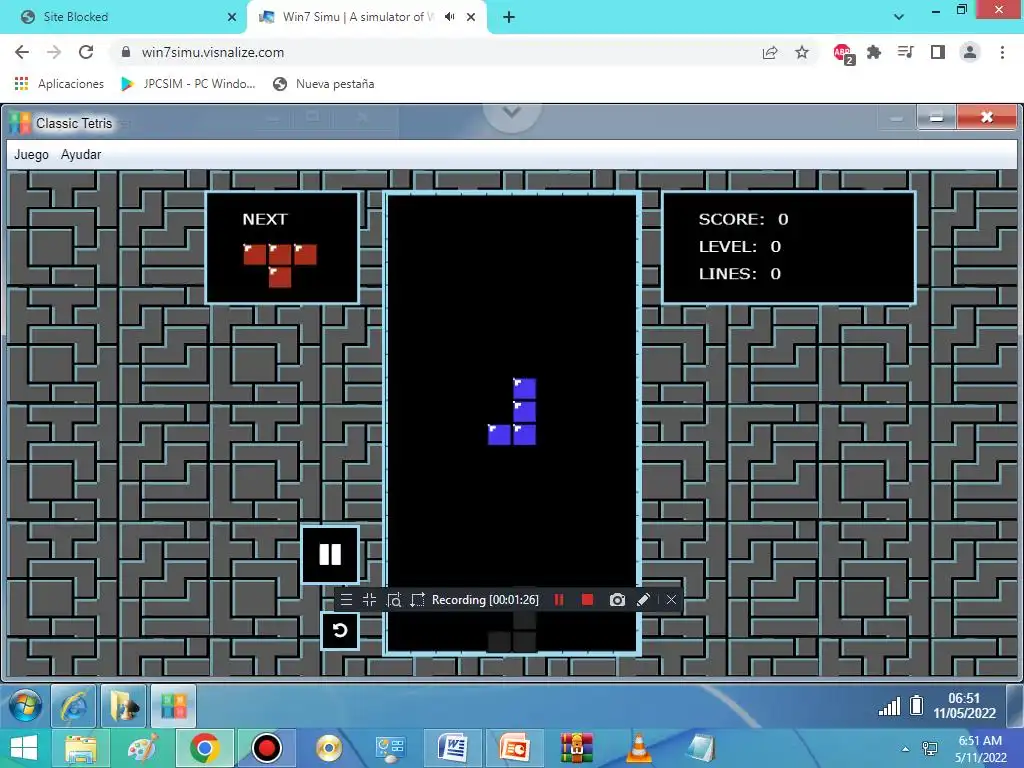Image resolution: width=1024 pixels, height=768 pixels.
Task: Check simulator network signal icon
Action: coord(889,707)
